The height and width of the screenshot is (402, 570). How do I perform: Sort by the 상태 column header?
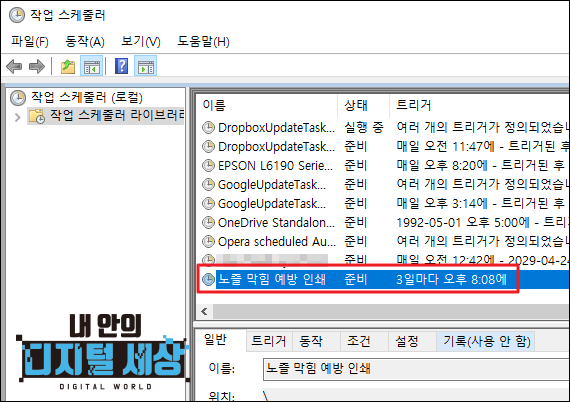[x=363, y=105]
